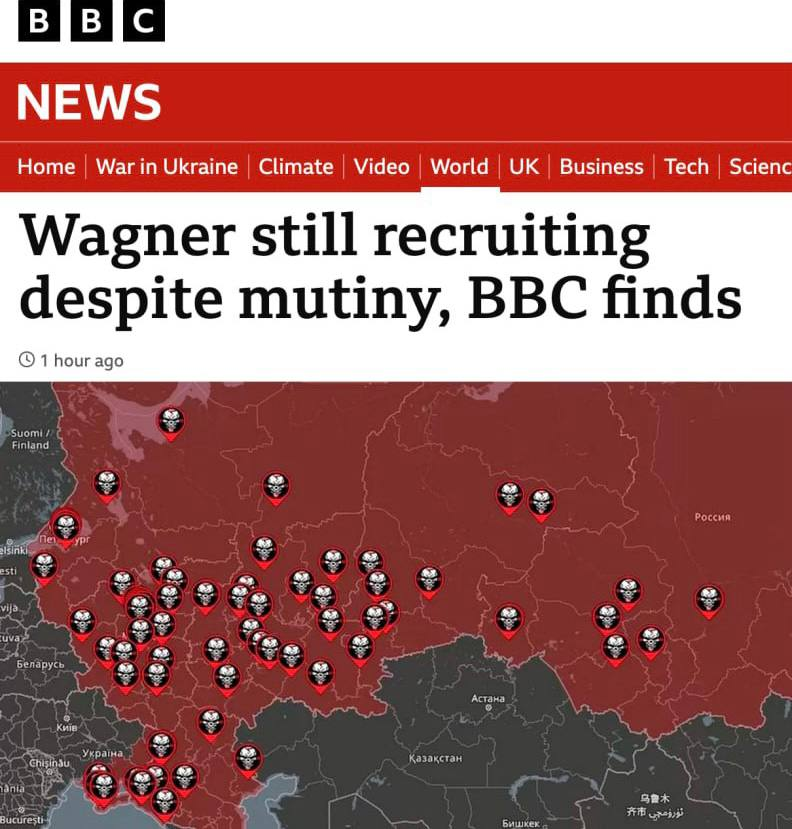Select the northernmost skull marker

pyautogui.click(x=171, y=423)
